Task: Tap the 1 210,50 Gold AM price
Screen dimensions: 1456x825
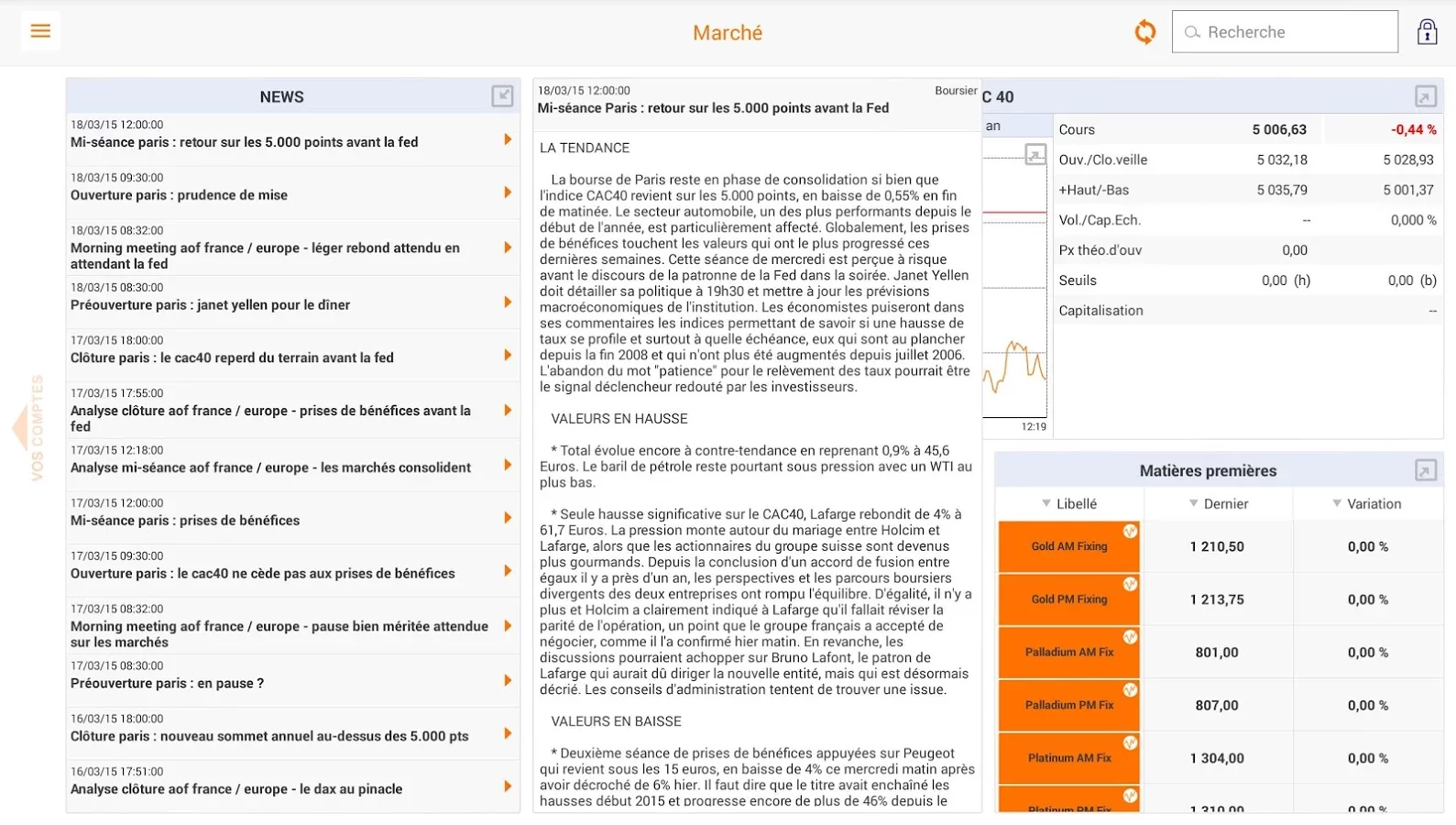Action: coord(1217,547)
